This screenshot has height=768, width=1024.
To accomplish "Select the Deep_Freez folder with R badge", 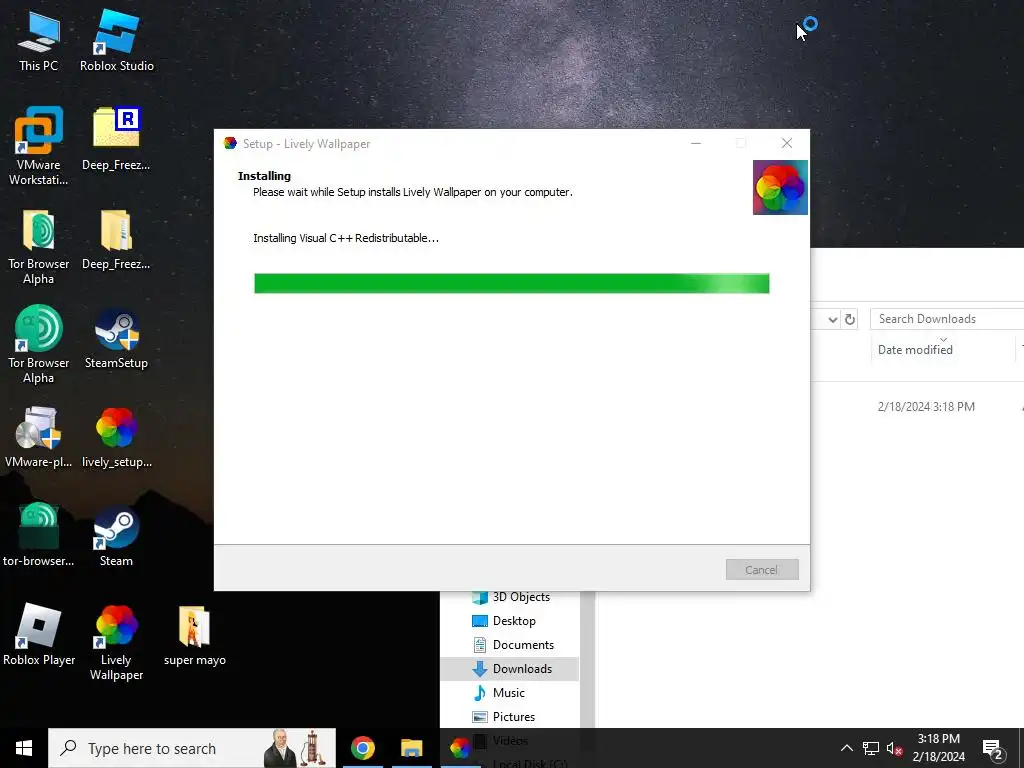I will (x=116, y=138).
